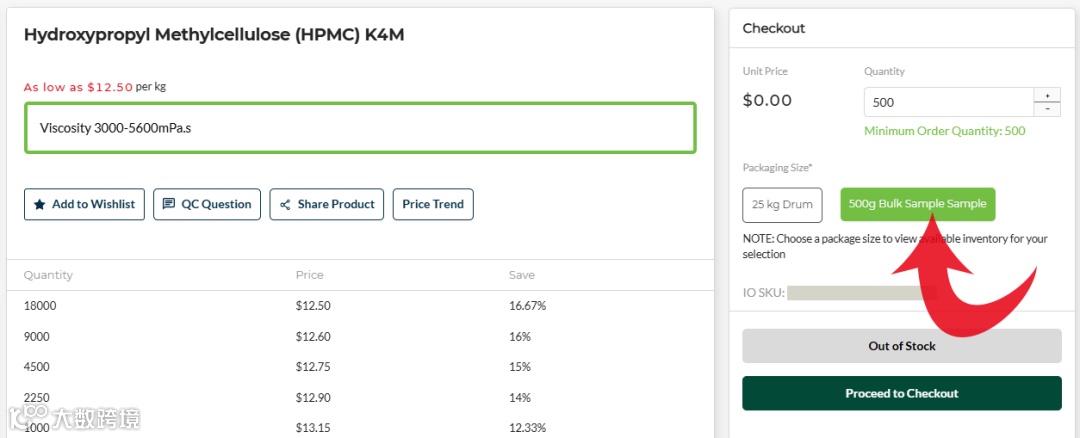The height and width of the screenshot is (438, 1080).
Task: Focus the Quantity input showing 500
Action: click(947, 102)
